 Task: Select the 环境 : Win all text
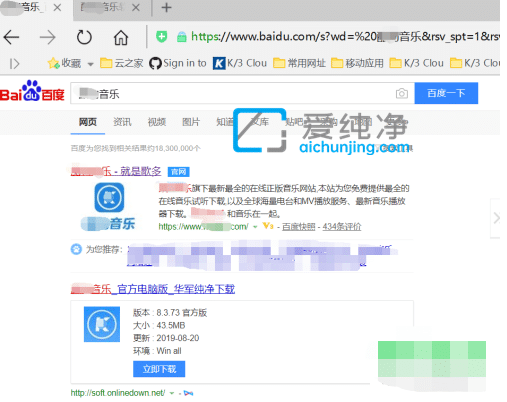(157, 351)
